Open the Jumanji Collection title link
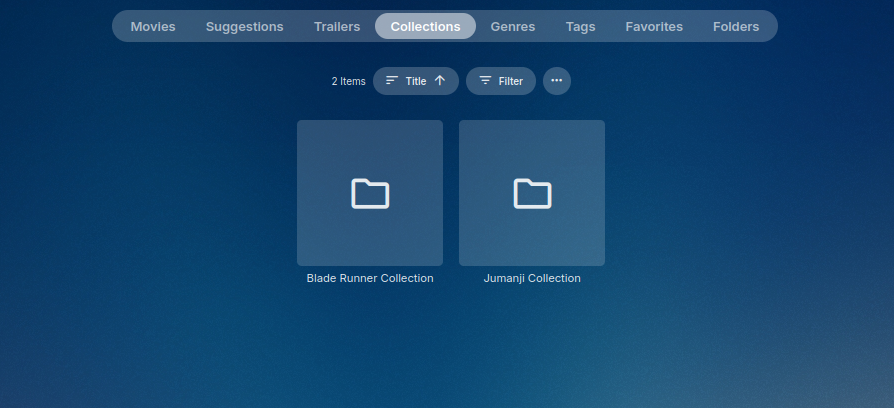 [x=532, y=278]
